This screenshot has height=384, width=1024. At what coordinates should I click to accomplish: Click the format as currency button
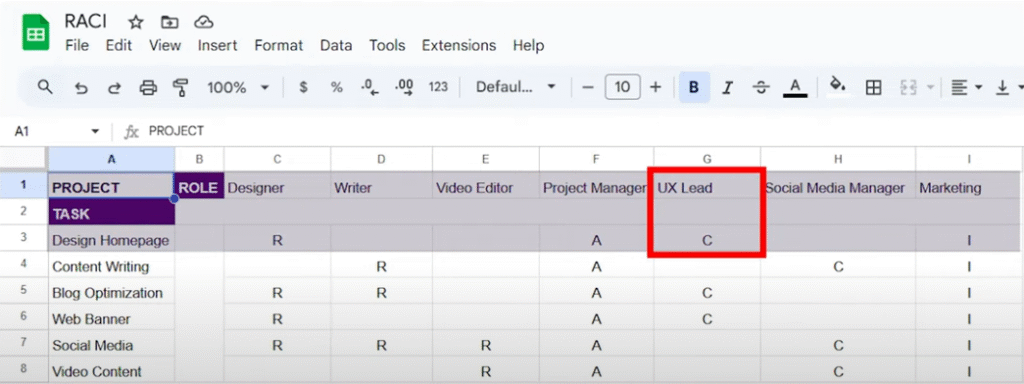303,88
